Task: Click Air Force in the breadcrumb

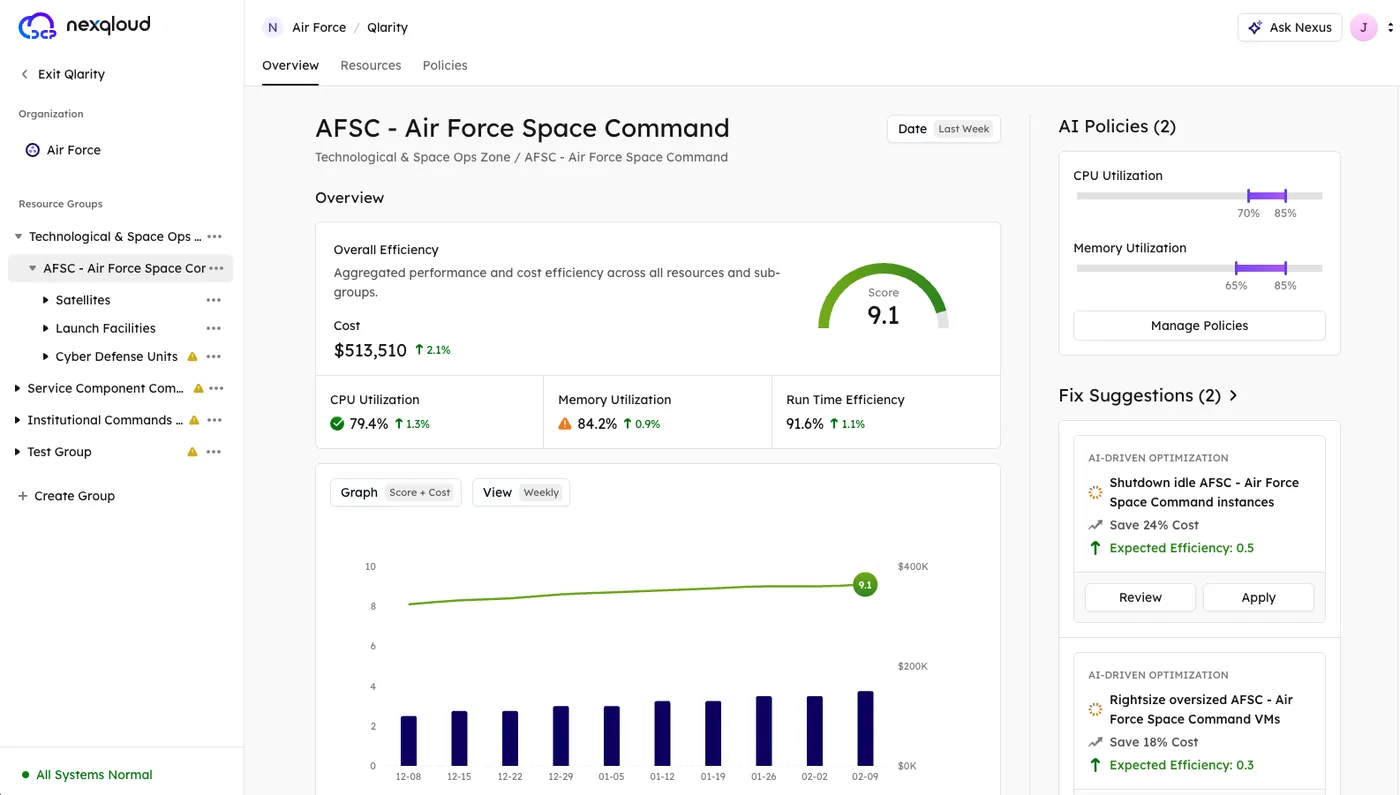Action: pos(319,27)
